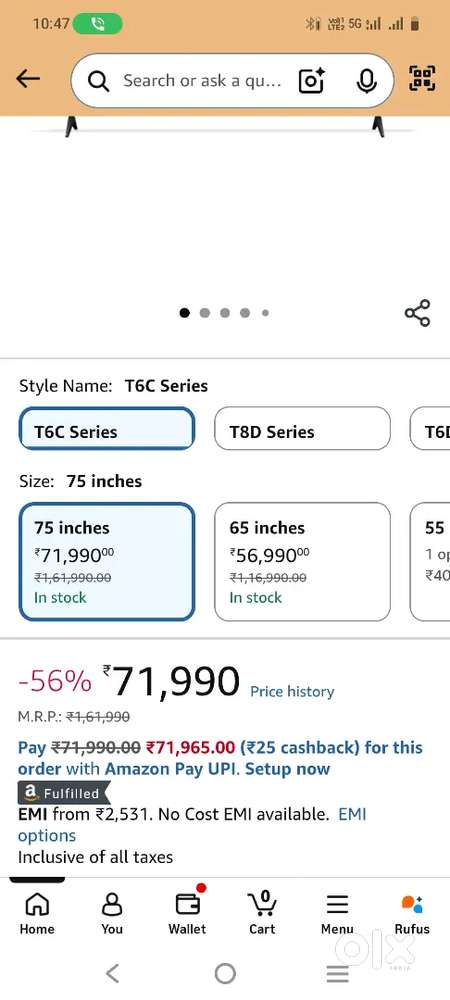Launch Rufus assistant icon
450x1000 pixels.
(412, 913)
